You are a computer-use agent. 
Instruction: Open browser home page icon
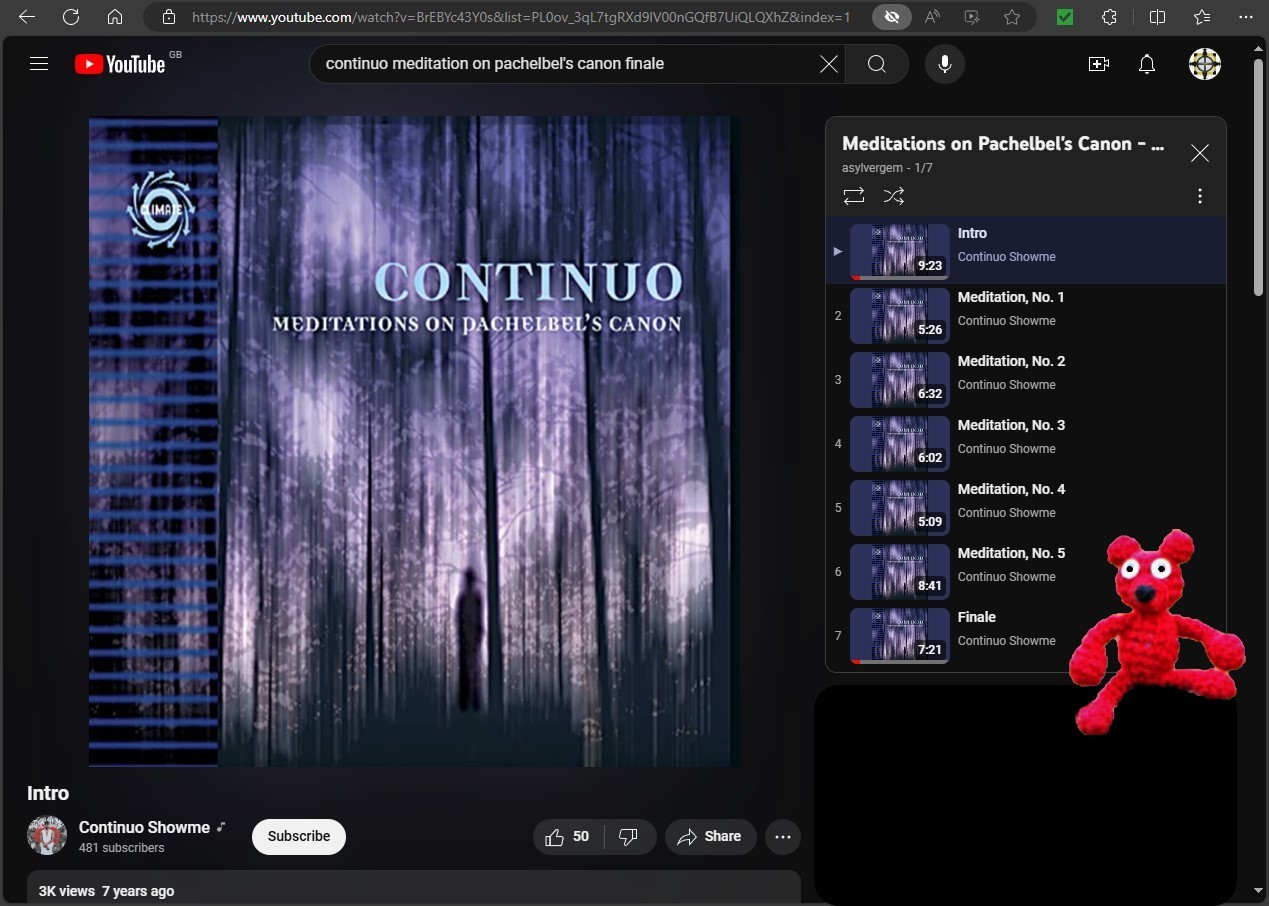(115, 17)
